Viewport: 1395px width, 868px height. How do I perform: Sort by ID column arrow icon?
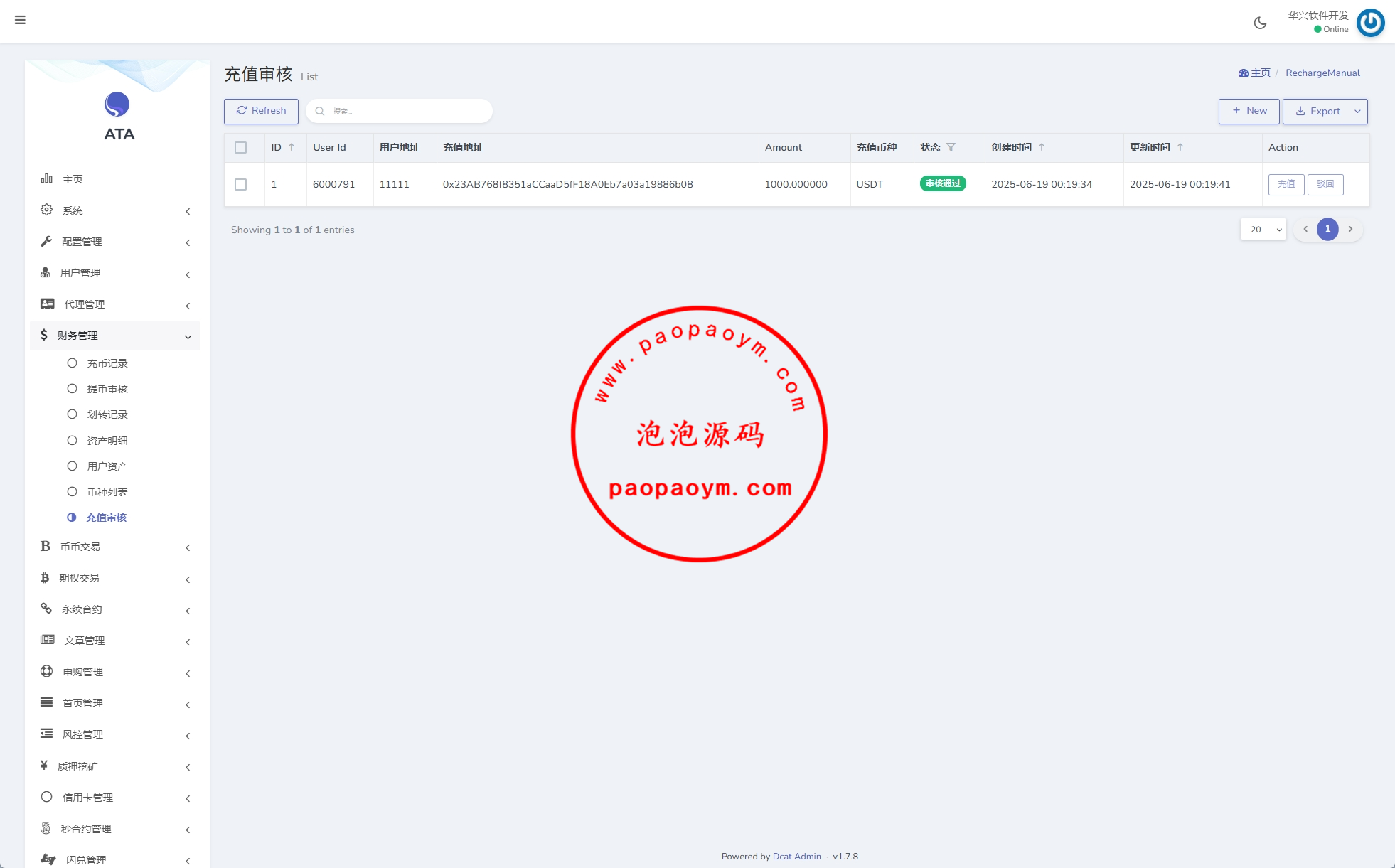(x=292, y=147)
